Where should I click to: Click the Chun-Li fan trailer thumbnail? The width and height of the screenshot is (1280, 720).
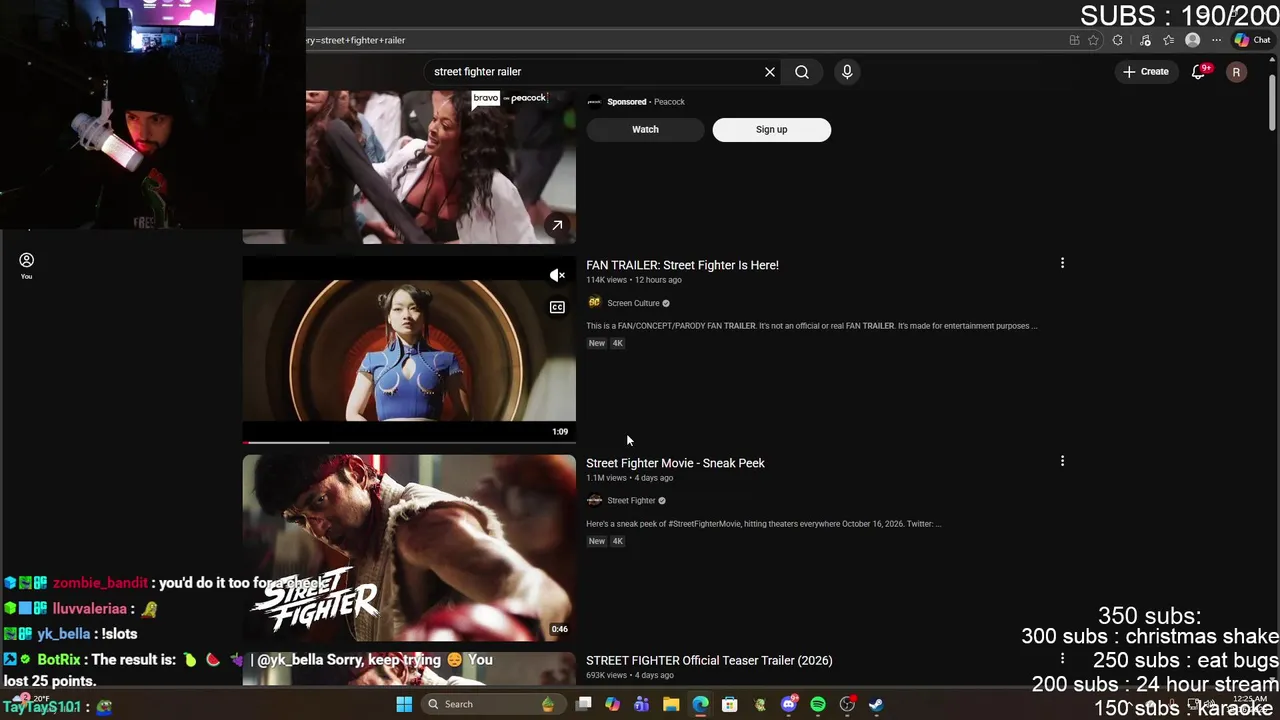(x=409, y=350)
